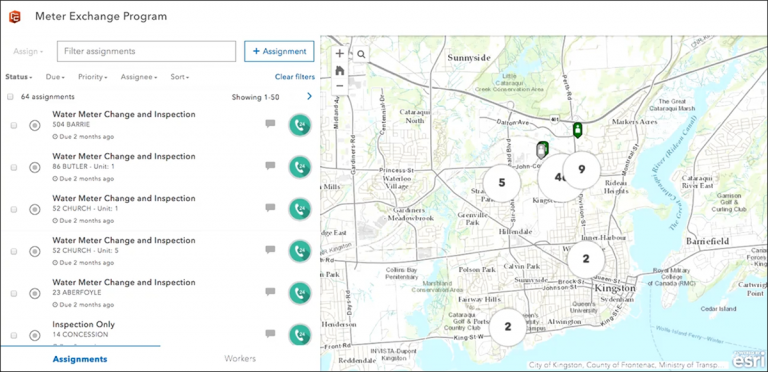Check the 14 CONCESSION assignment

(14, 336)
